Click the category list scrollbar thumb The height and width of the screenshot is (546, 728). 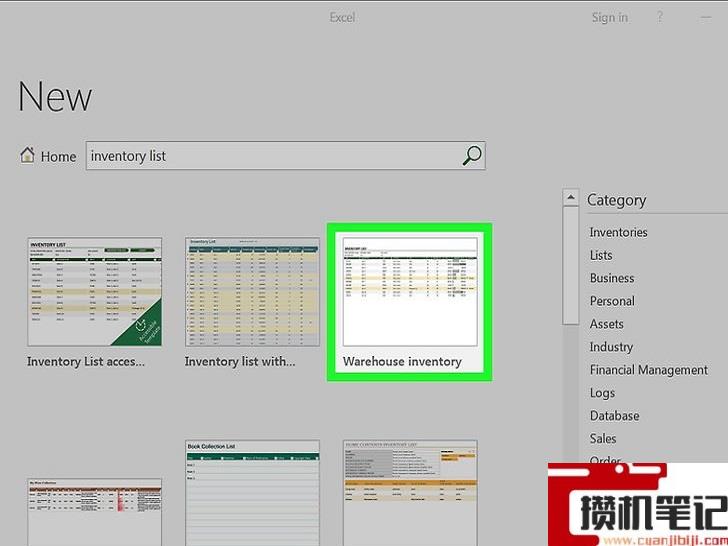(571, 266)
